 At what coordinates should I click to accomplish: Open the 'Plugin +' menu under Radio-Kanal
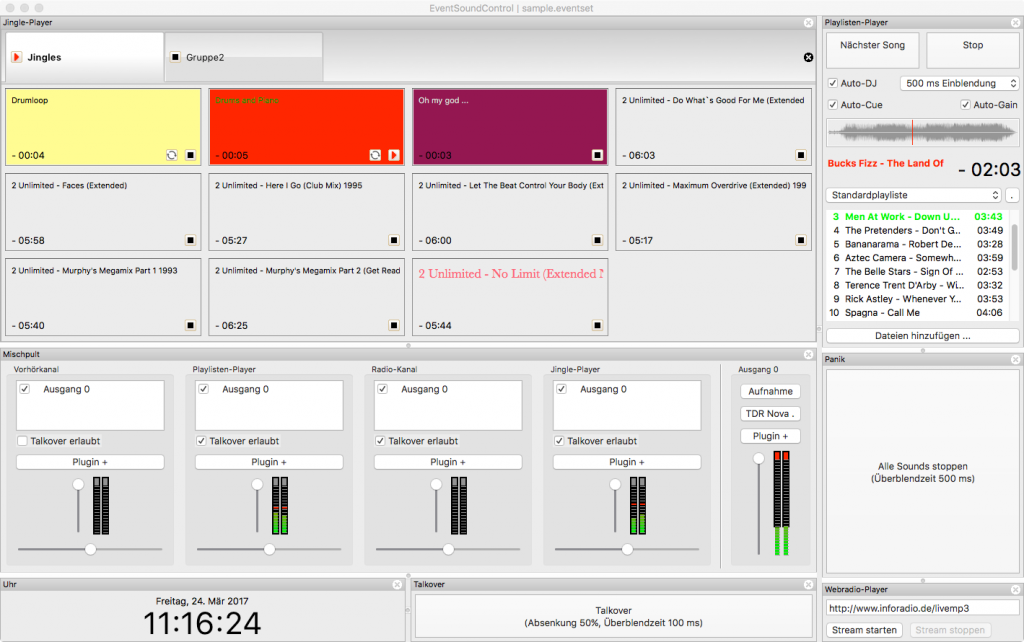pos(447,462)
